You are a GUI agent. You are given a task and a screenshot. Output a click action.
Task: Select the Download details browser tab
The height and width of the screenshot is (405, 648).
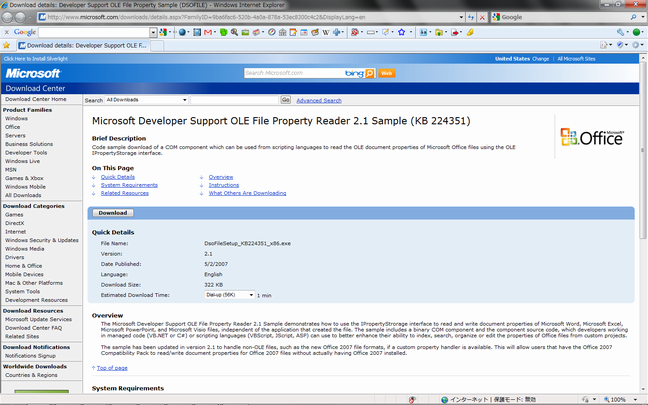pos(83,45)
